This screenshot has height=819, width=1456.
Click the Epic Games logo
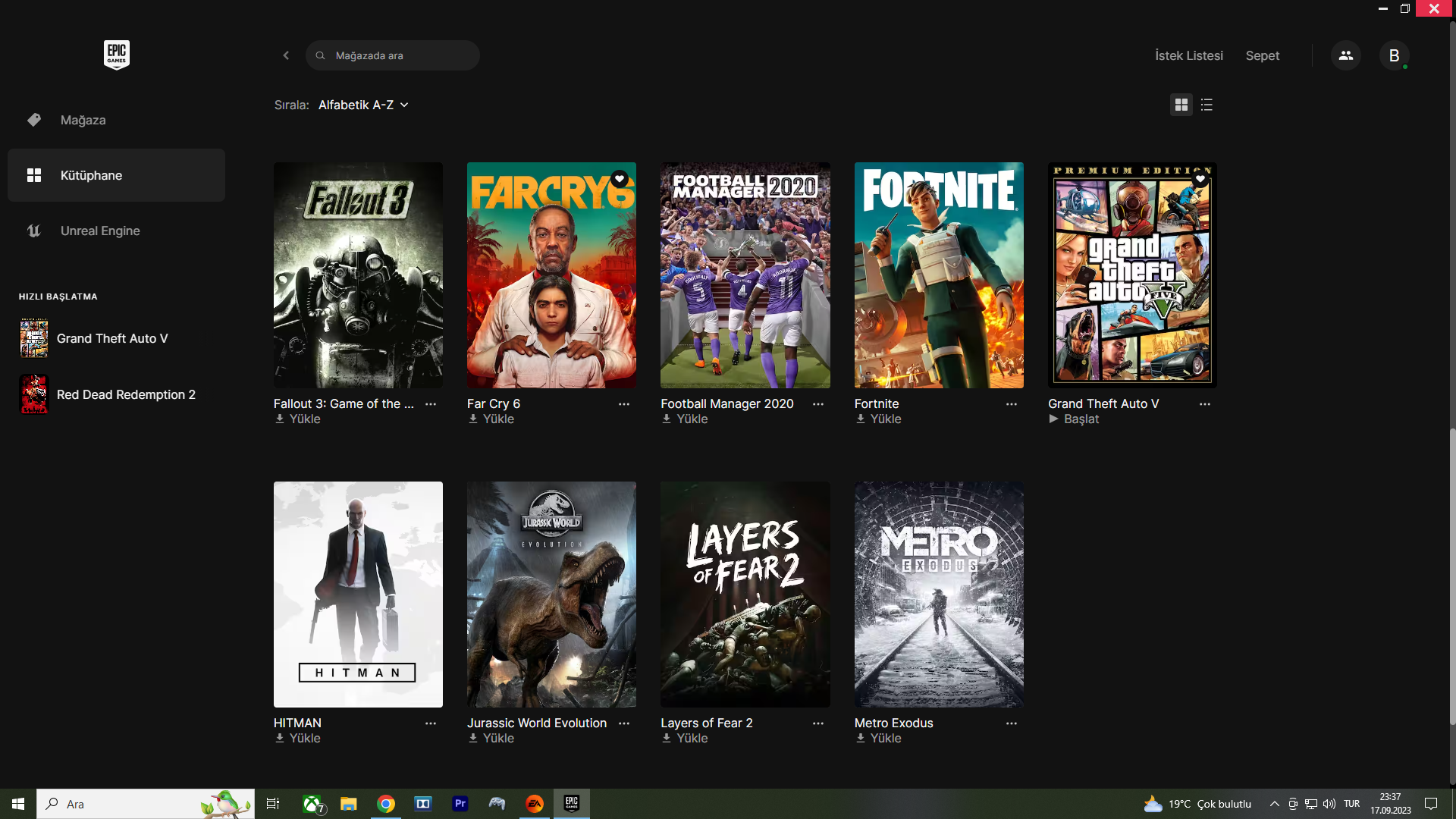116,55
